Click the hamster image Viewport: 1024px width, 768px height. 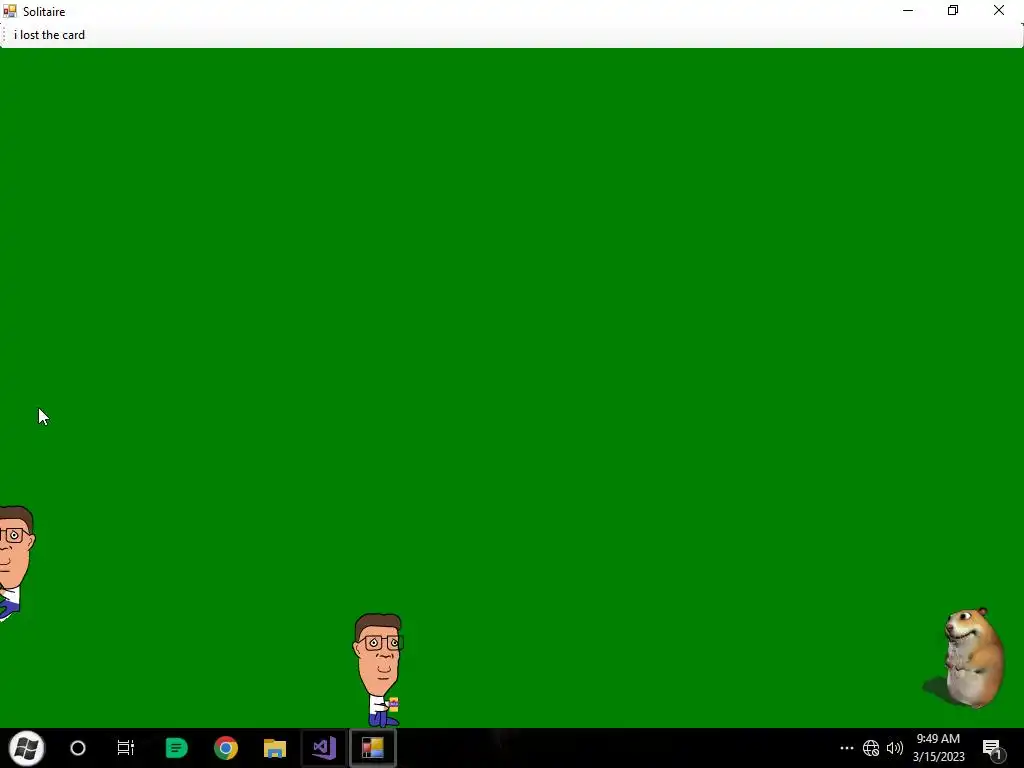(x=965, y=658)
